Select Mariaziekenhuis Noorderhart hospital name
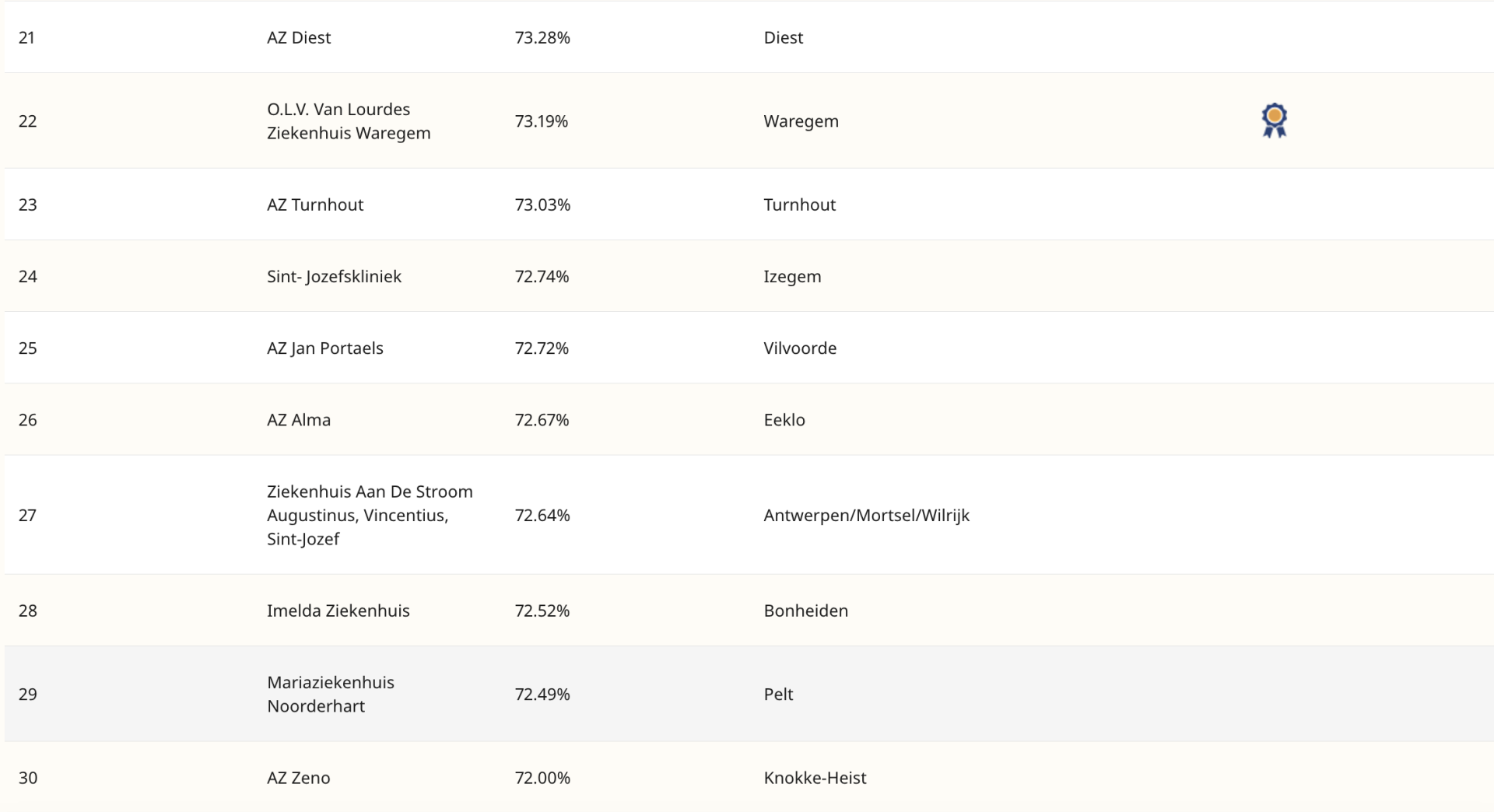The image size is (1494, 812). pyautogui.click(x=330, y=694)
